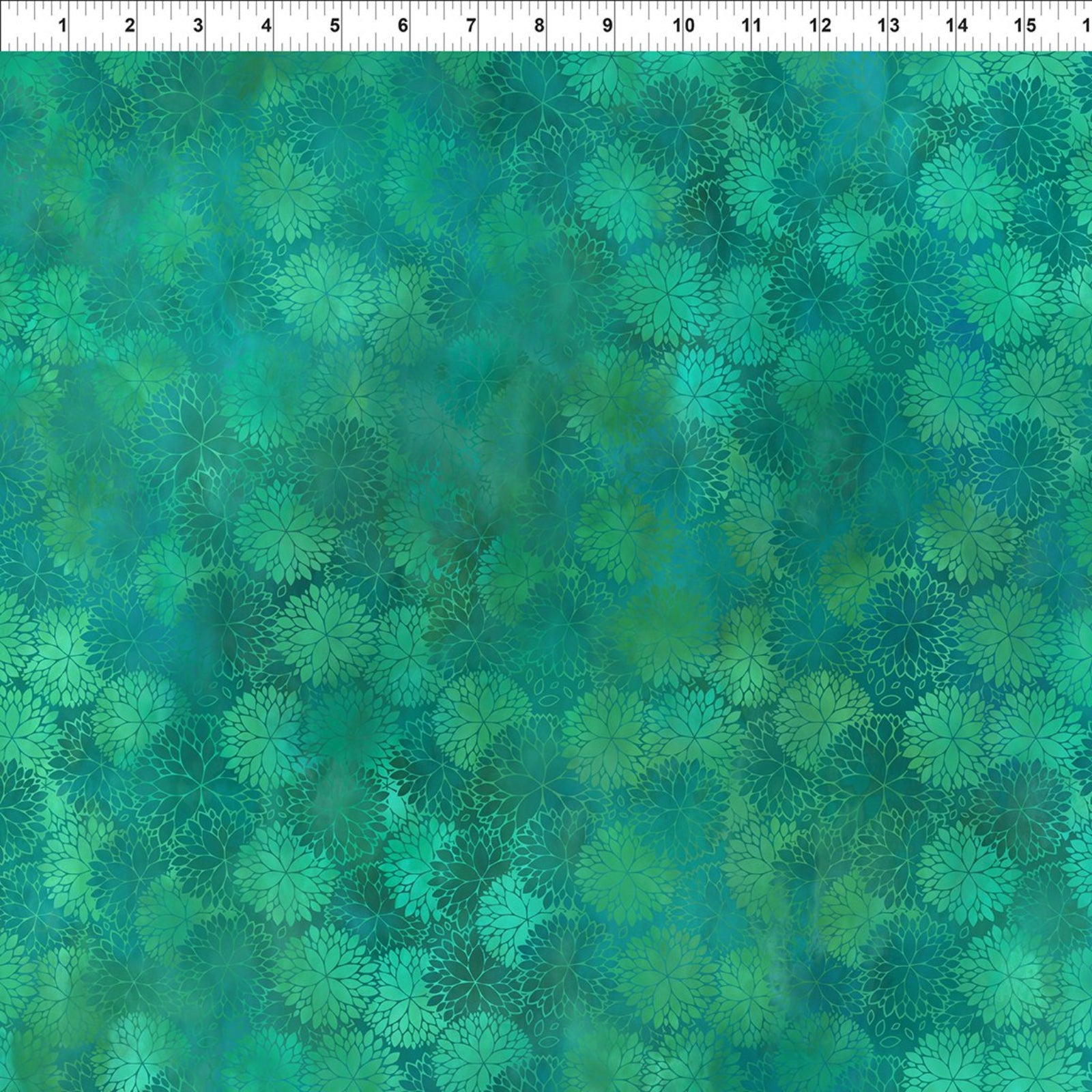Viewport: 1092px width, 1092px height.
Task: Pick the ruler number 4
Action: coord(266,26)
